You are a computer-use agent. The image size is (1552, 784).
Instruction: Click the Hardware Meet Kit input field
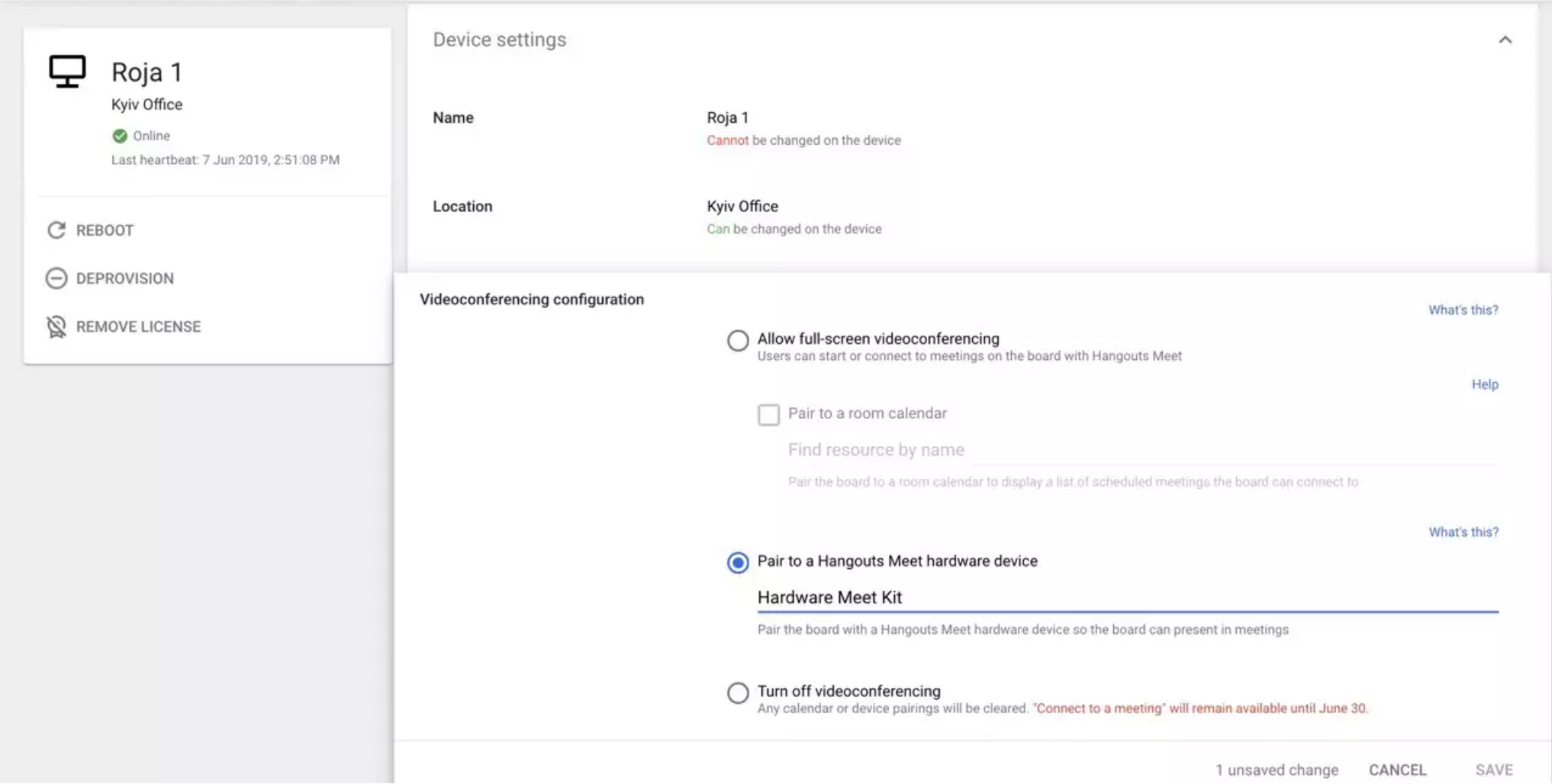tap(1128, 597)
